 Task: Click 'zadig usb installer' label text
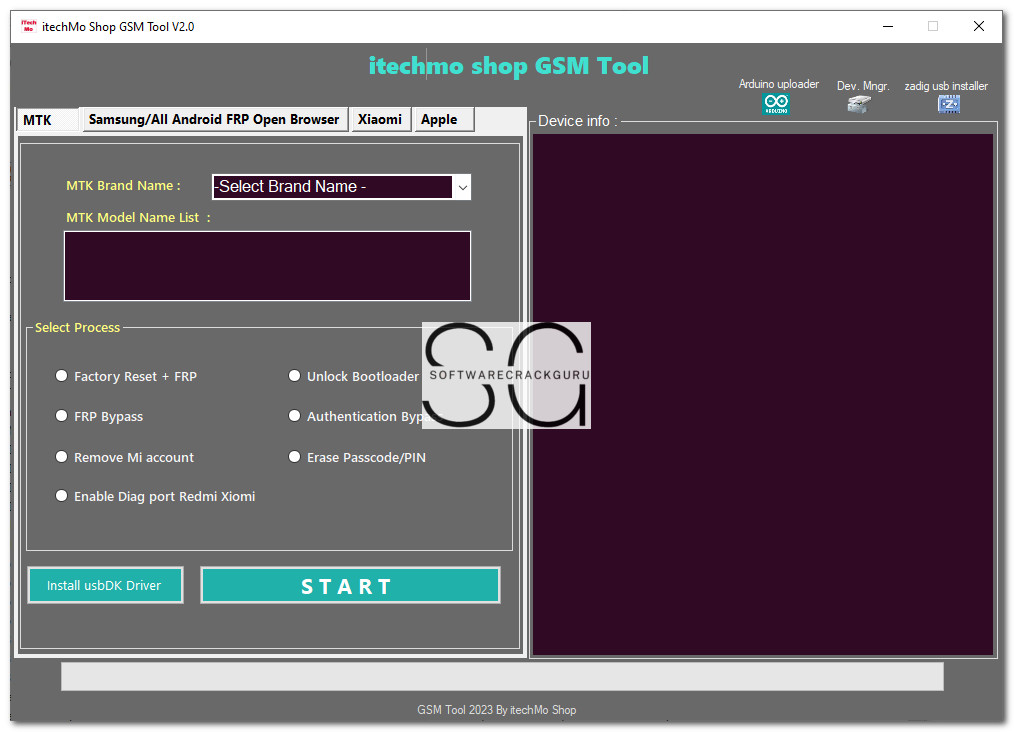point(945,86)
